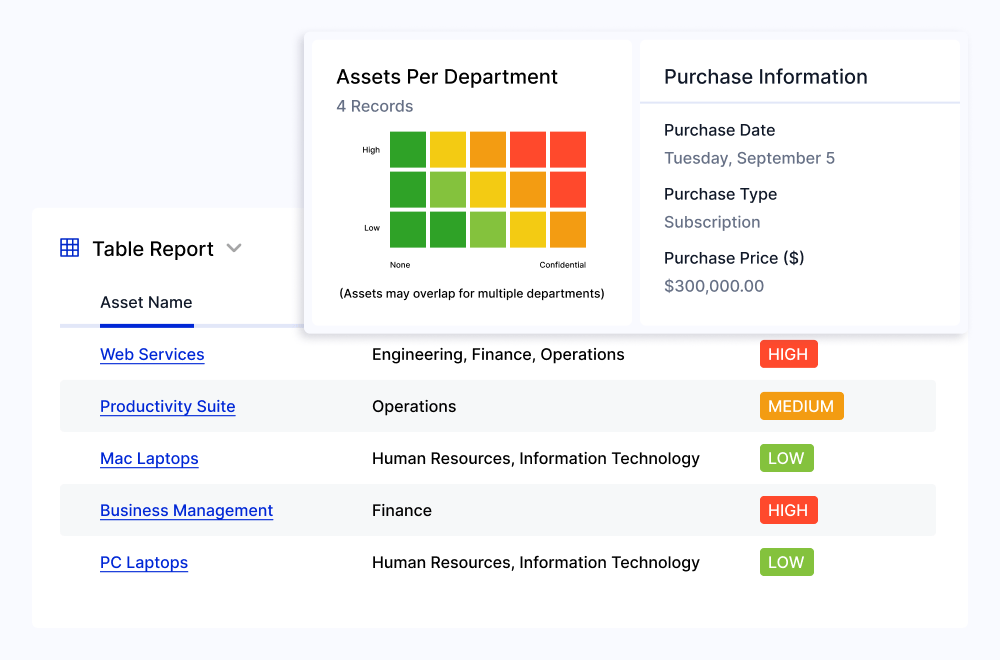Click the Confidential axis label on heatmap
Viewport: 1000px width, 660px height.
click(x=562, y=265)
